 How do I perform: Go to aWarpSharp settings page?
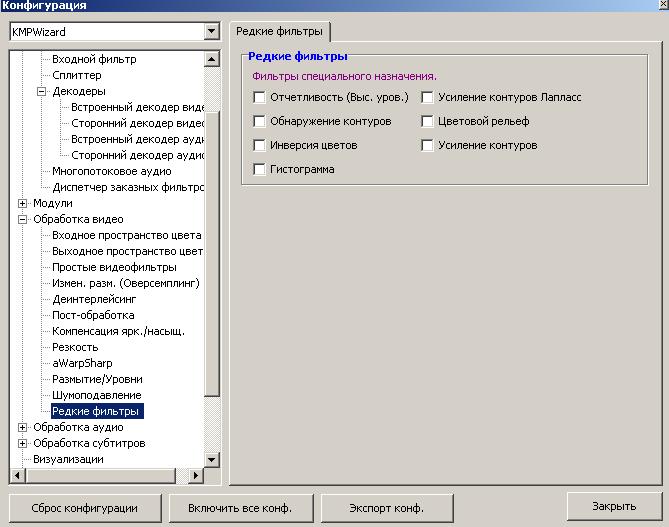[x=82, y=363]
